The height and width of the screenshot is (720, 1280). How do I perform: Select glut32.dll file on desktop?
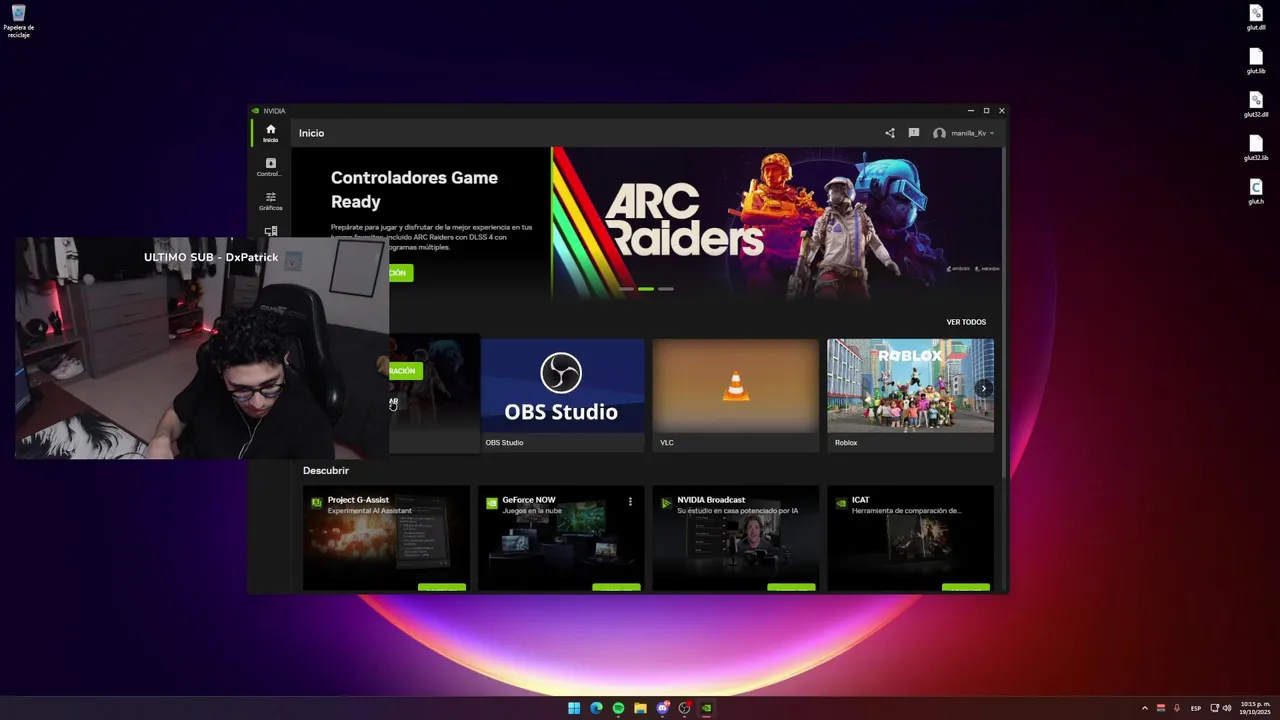coord(1256,105)
